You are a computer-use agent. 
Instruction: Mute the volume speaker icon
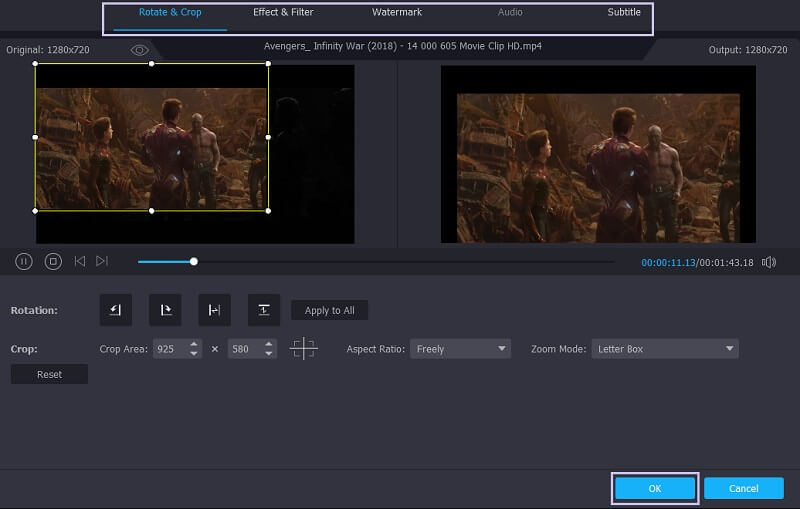pos(769,262)
